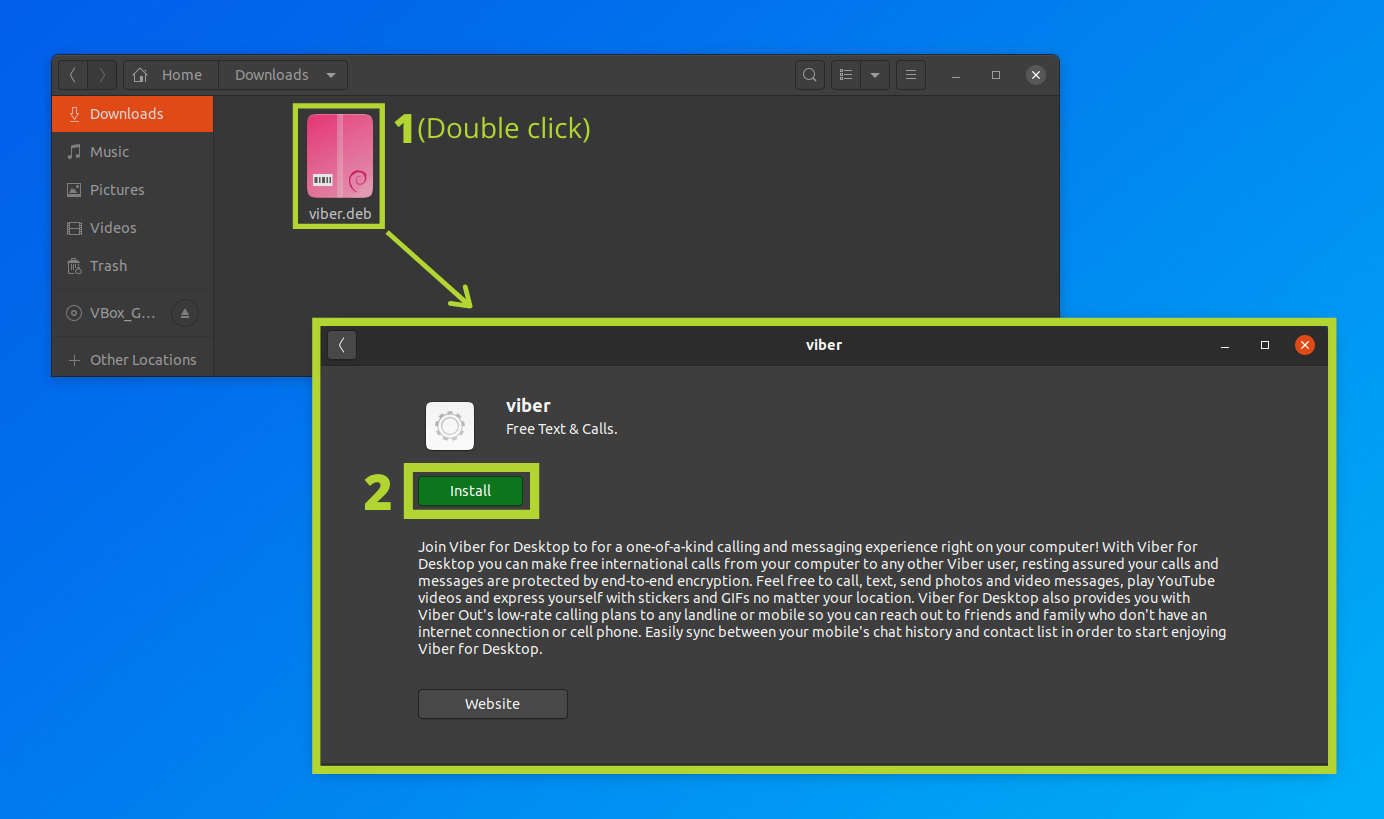
Task: Open search in the Files window
Action: pos(810,75)
